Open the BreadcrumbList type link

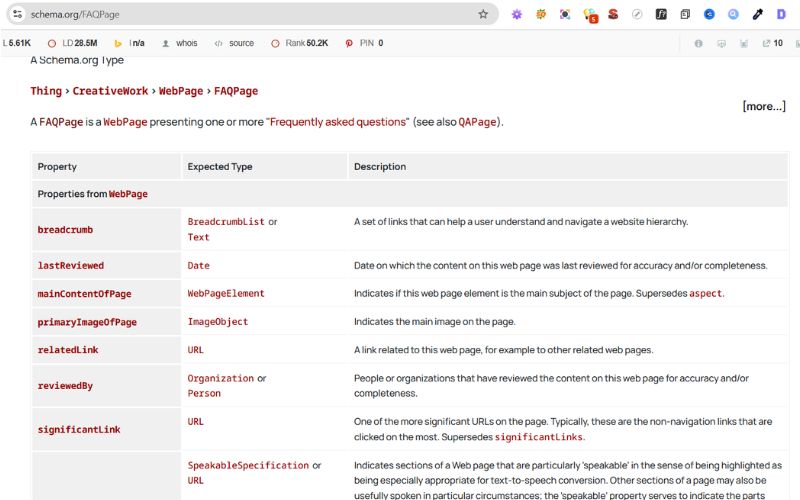(x=226, y=221)
